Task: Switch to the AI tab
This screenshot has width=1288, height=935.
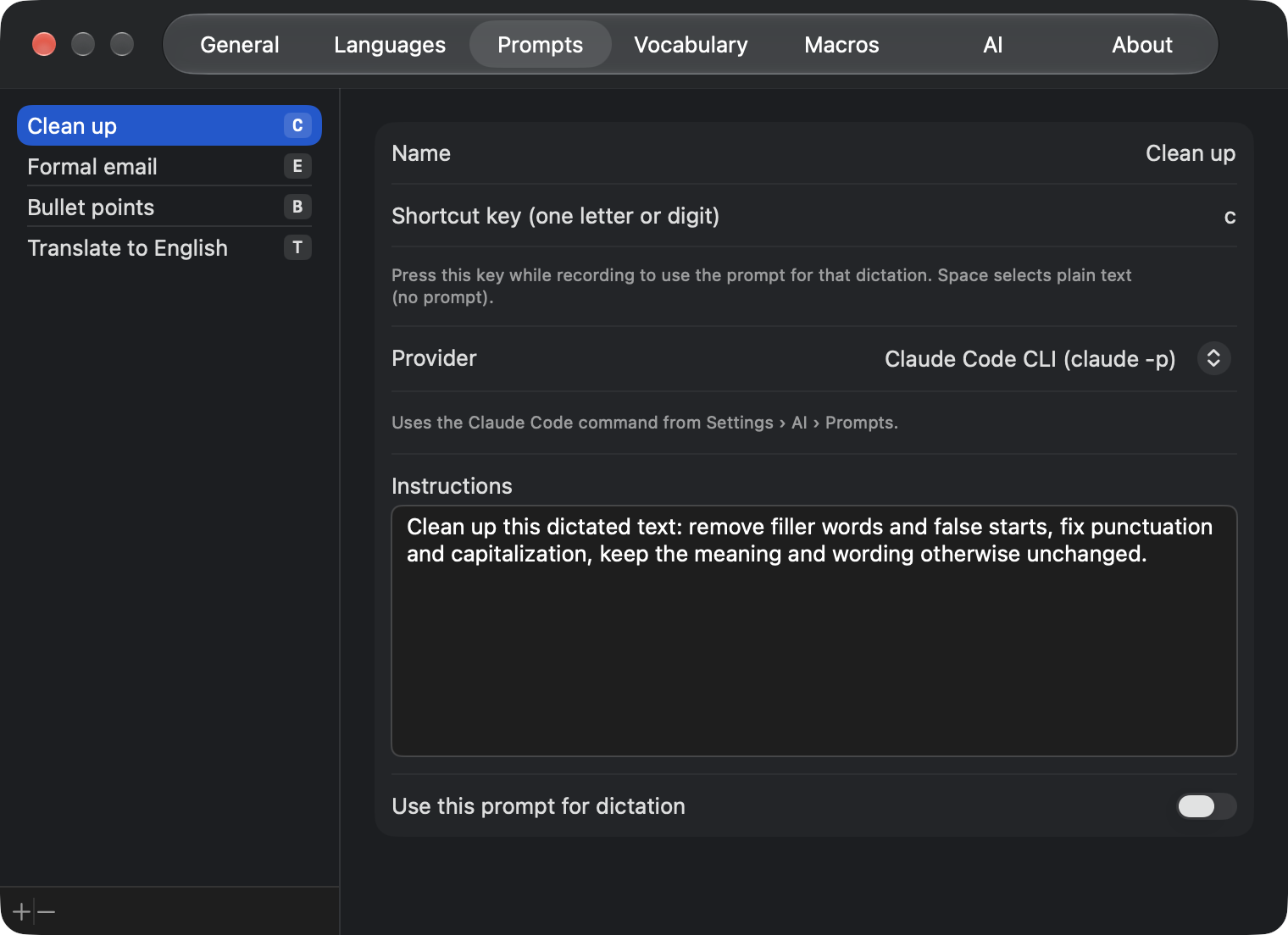Action: pos(993,45)
